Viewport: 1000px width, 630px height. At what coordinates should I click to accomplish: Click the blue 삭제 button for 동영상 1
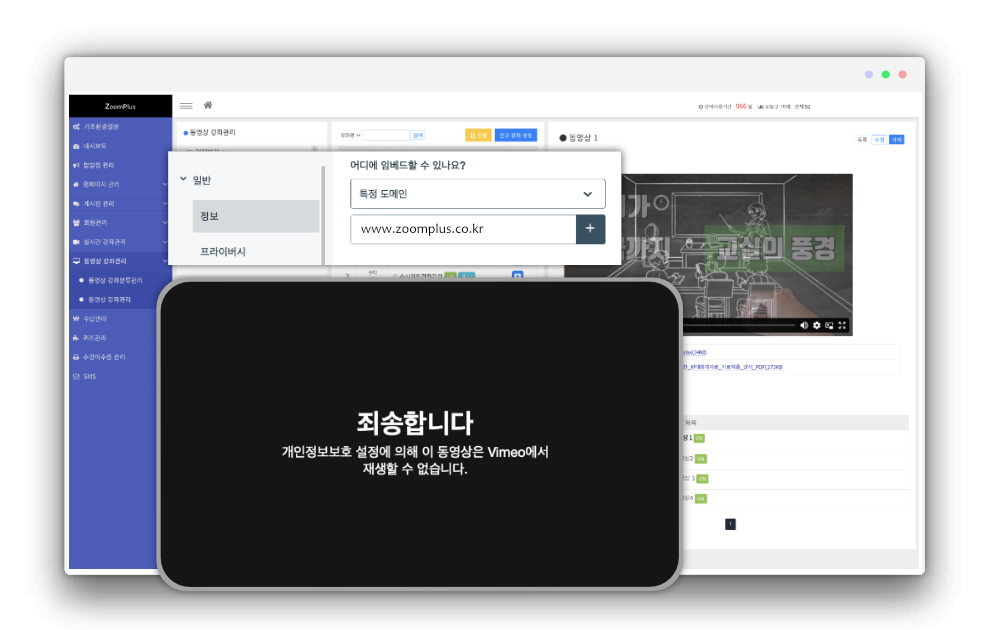click(897, 140)
